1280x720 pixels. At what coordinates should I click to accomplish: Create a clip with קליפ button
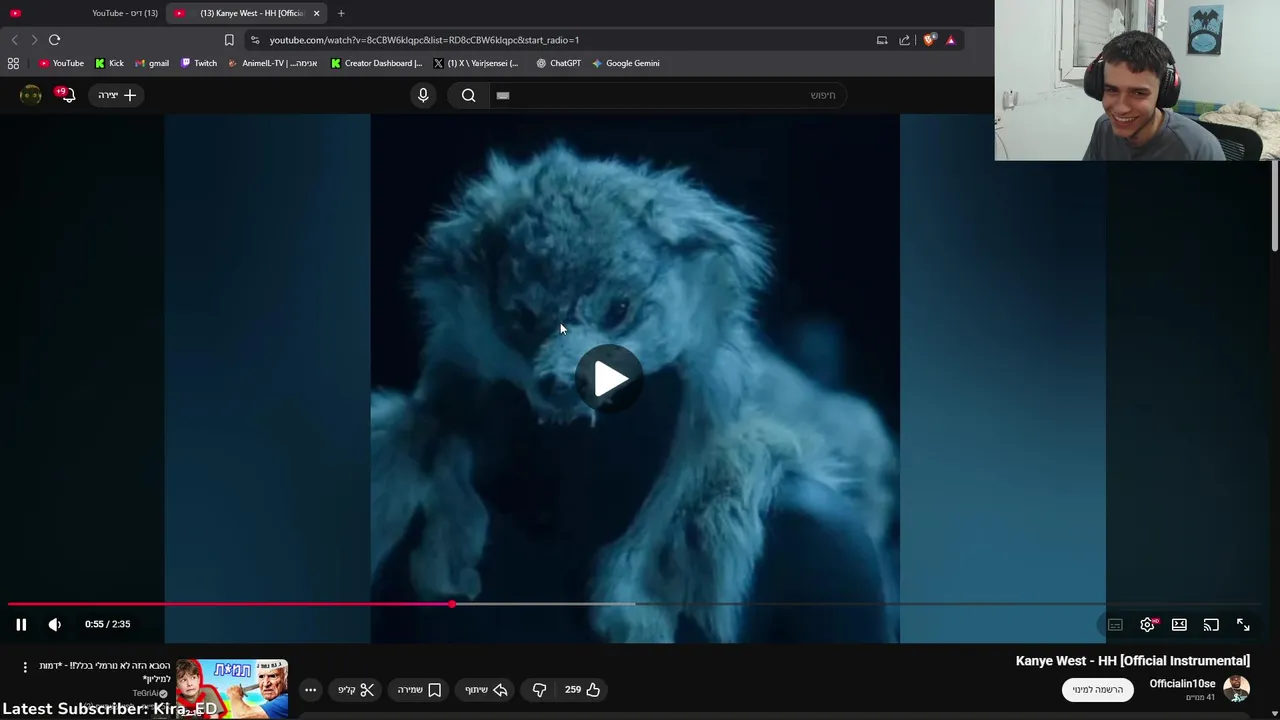356,689
